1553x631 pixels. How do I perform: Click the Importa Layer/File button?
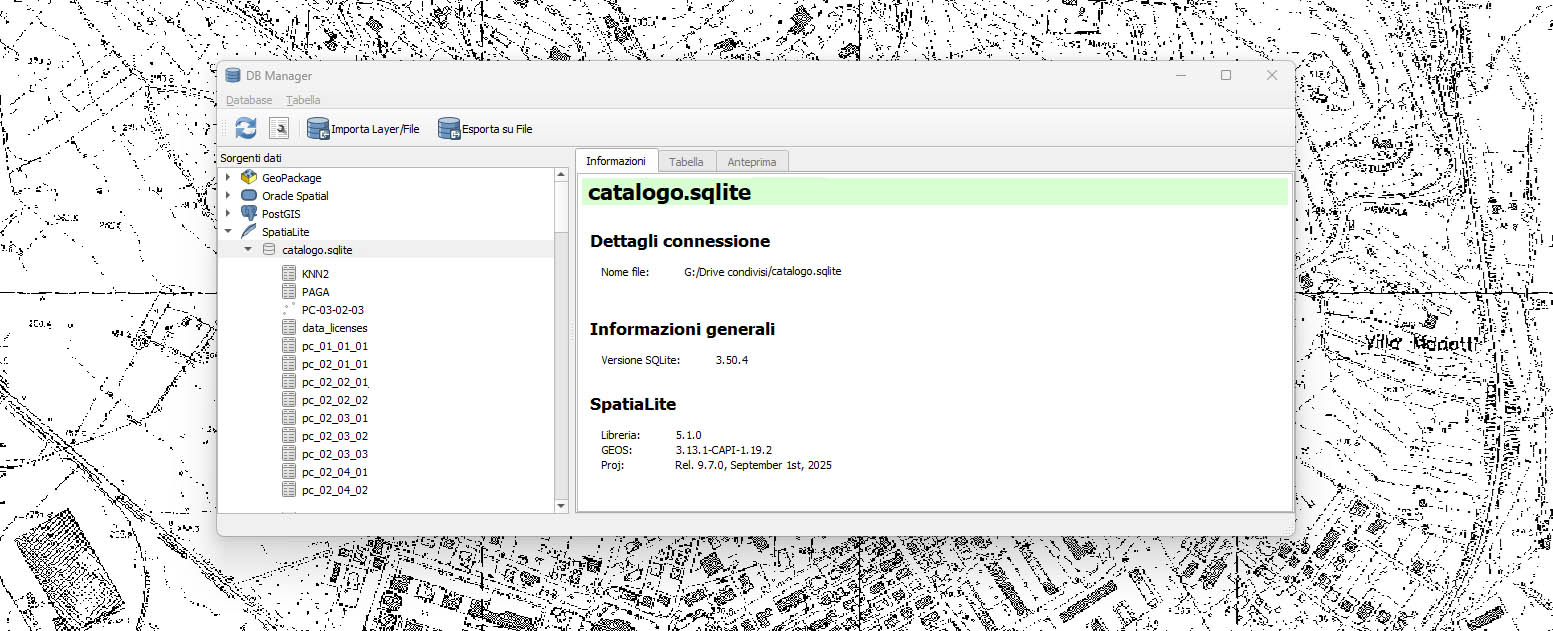coord(363,128)
